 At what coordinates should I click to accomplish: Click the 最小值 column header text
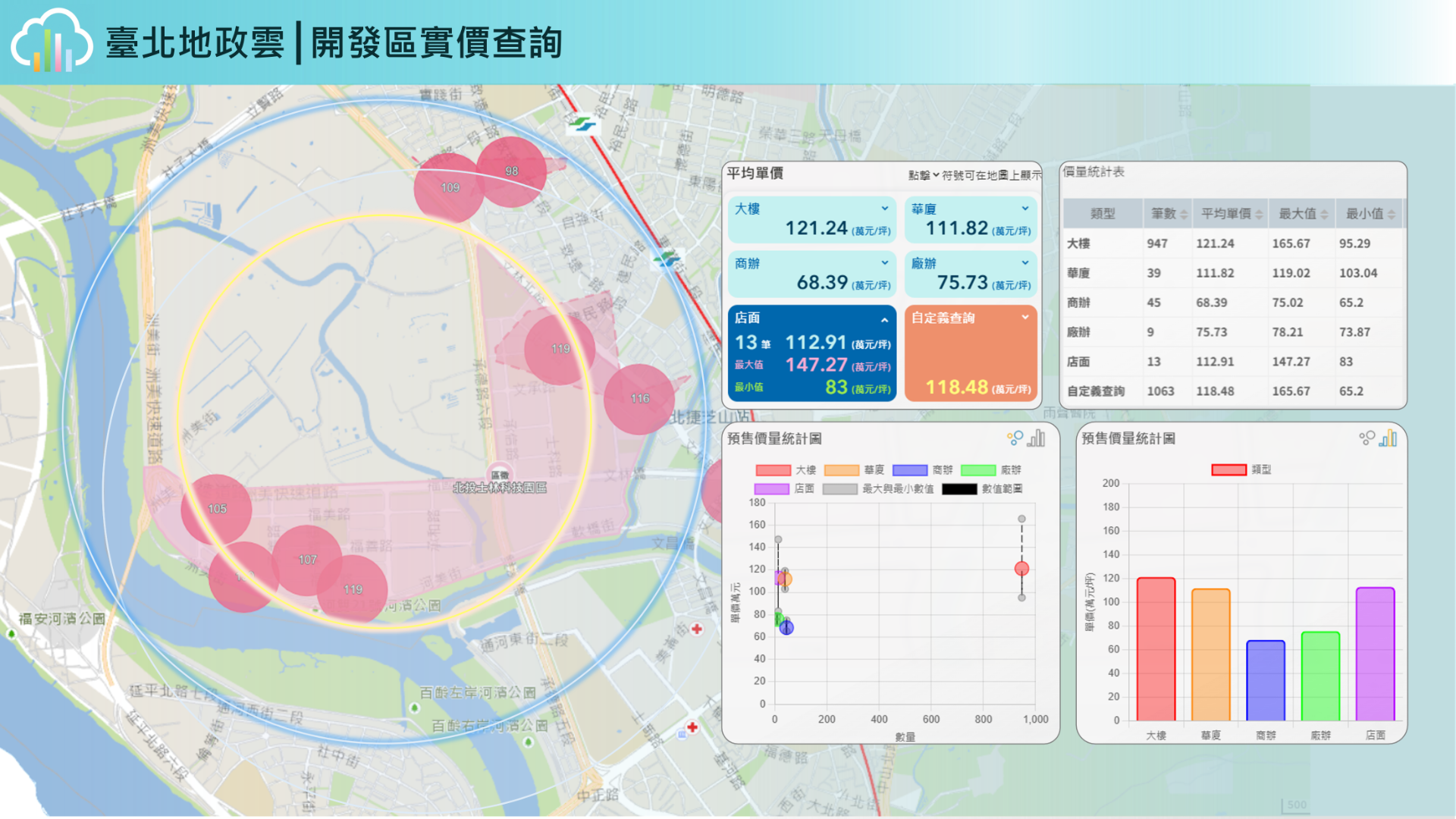pyautogui.click(x=1364, y=214)
